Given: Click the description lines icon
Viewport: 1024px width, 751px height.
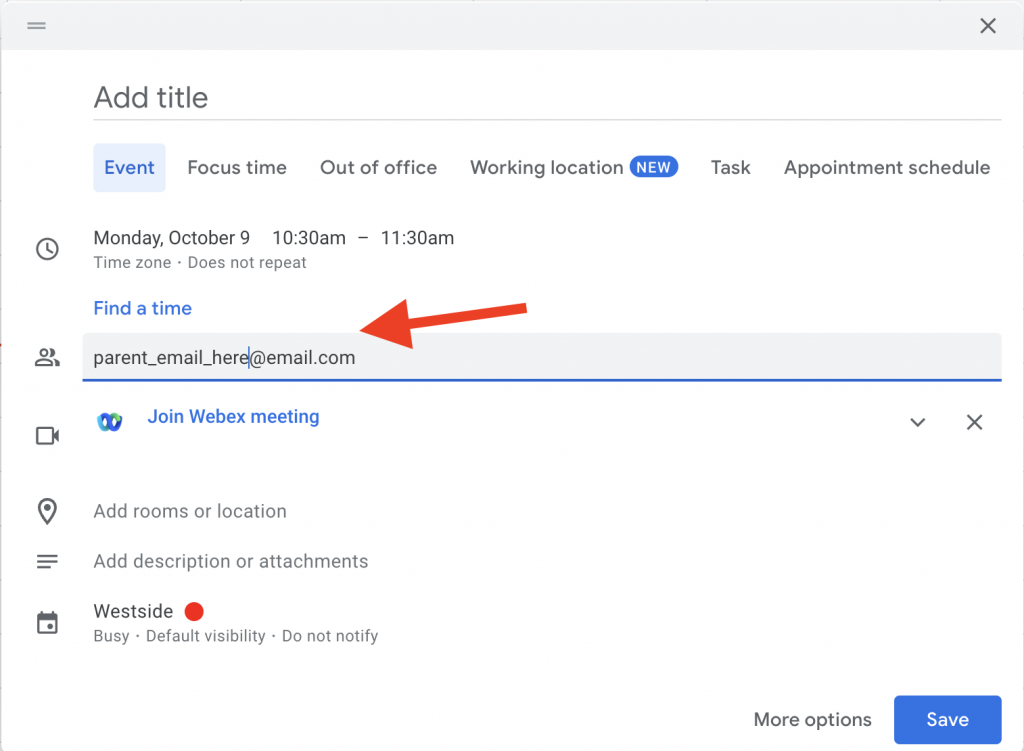Looking at the screenshot, I should [x=47, y=562].
